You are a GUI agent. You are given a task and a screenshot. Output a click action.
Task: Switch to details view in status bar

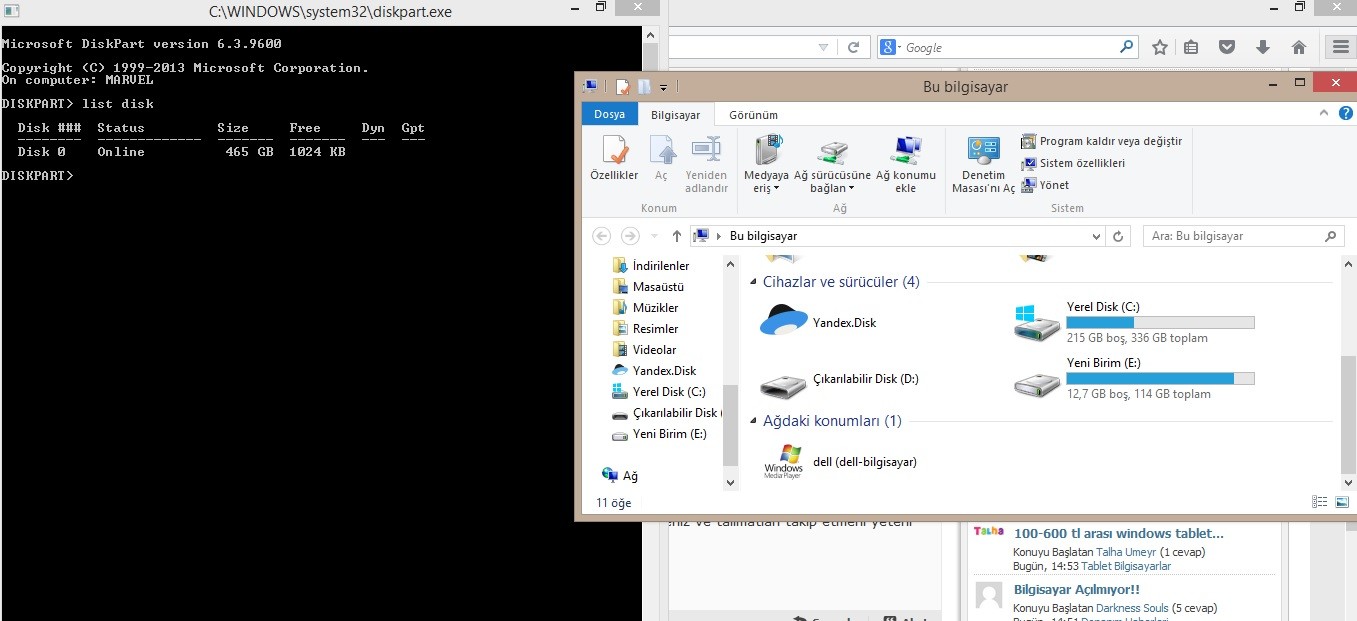[x=1318, y=502]
